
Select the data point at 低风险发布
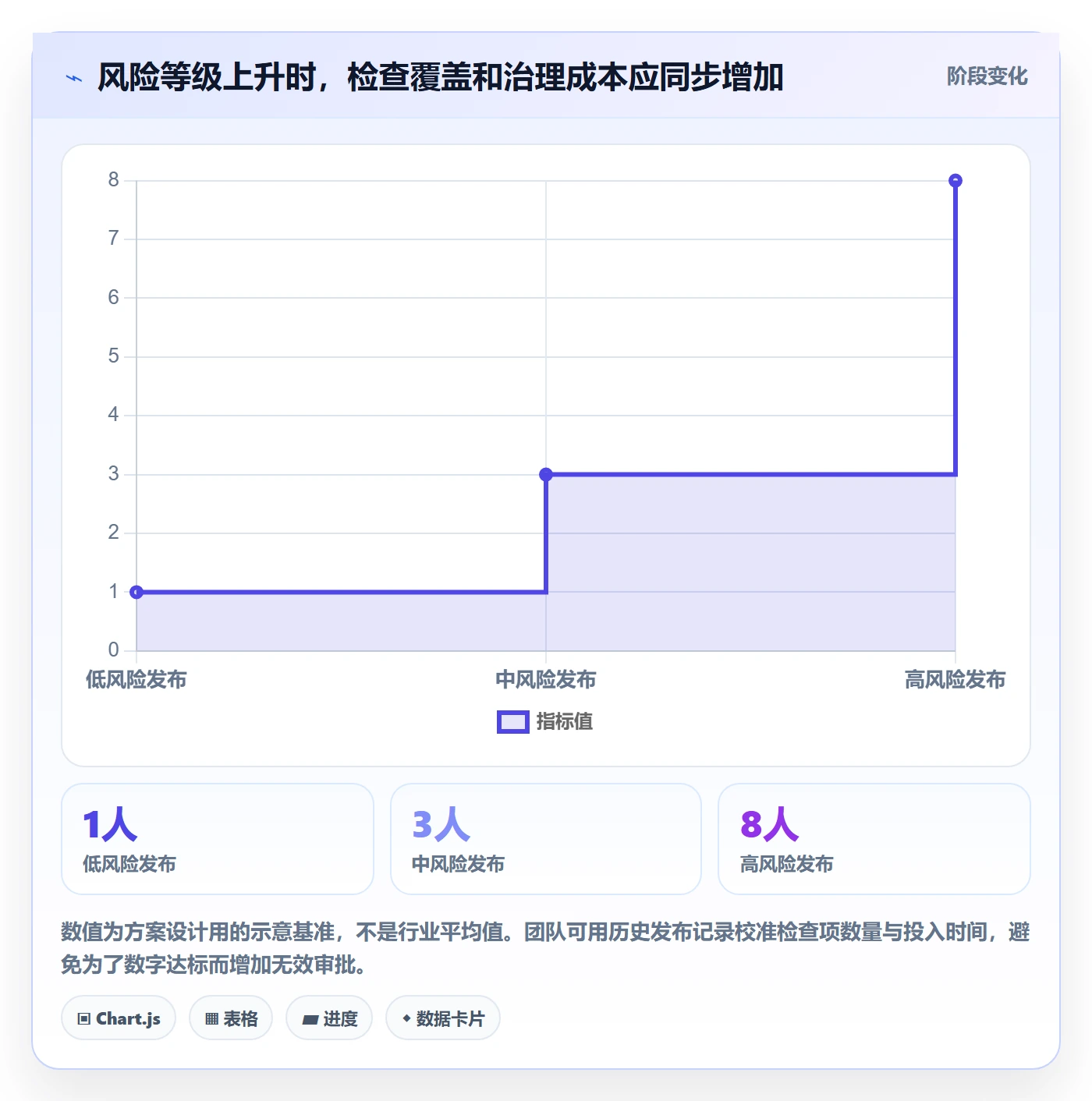point(136,592)
